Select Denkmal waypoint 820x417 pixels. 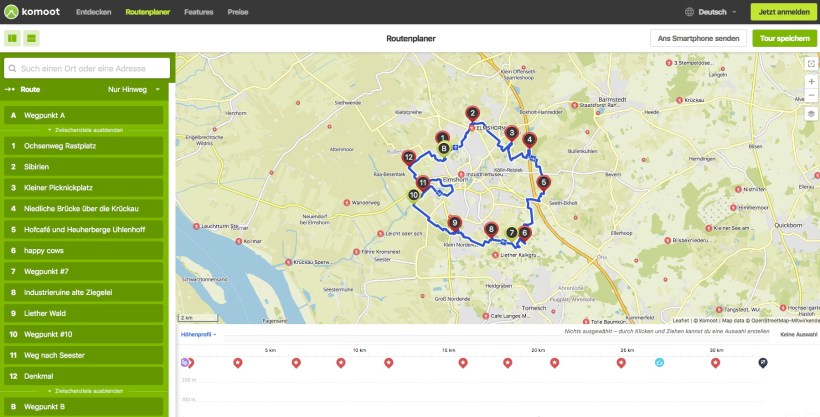point(84,376)
